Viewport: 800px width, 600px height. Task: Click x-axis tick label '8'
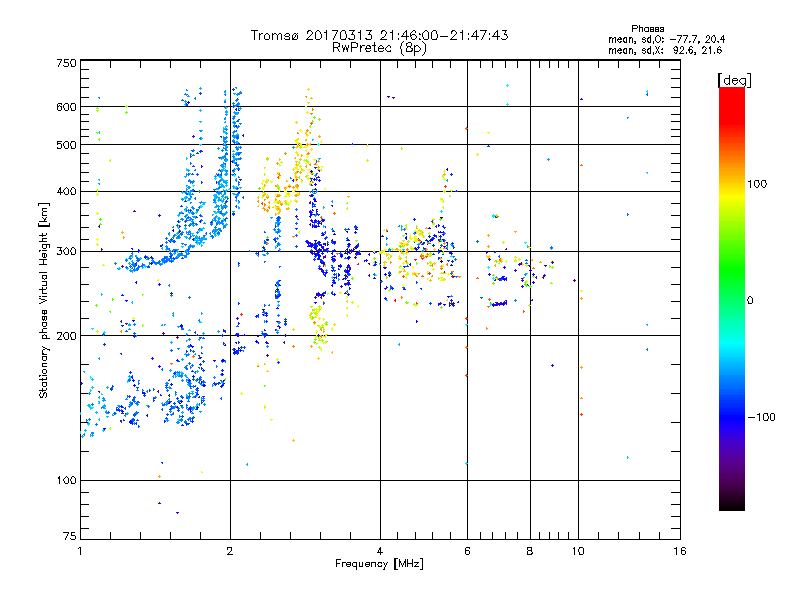click(530, 551)
